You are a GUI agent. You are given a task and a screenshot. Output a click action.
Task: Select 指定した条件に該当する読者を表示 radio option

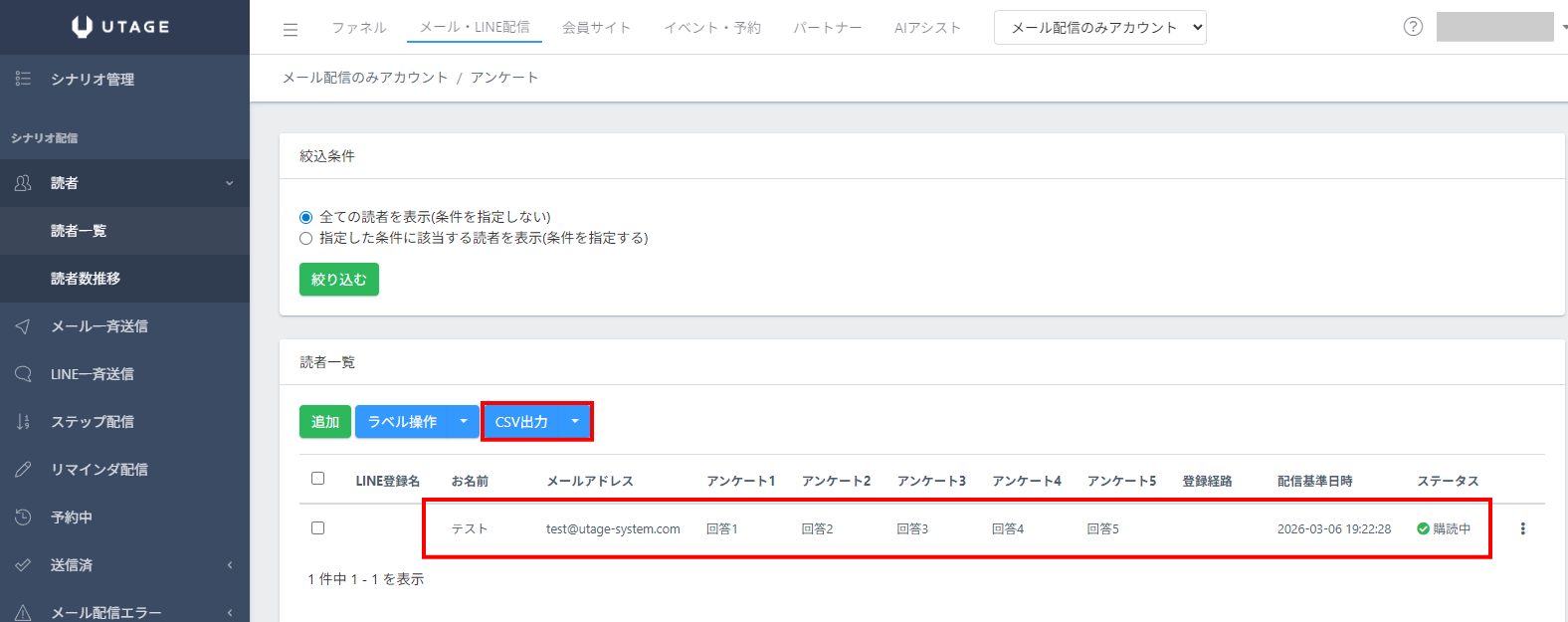click(306, 239)
